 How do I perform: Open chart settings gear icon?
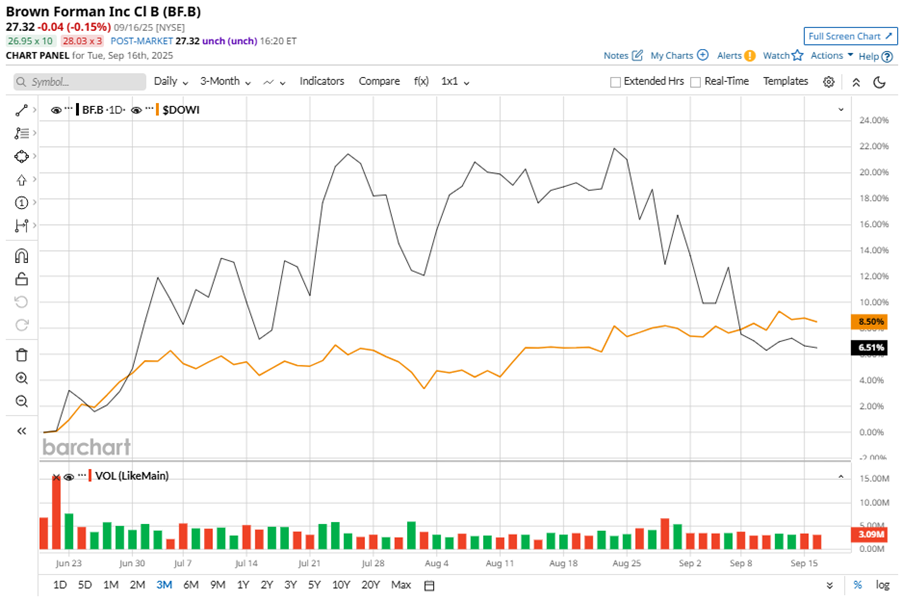tap(828, 82)
